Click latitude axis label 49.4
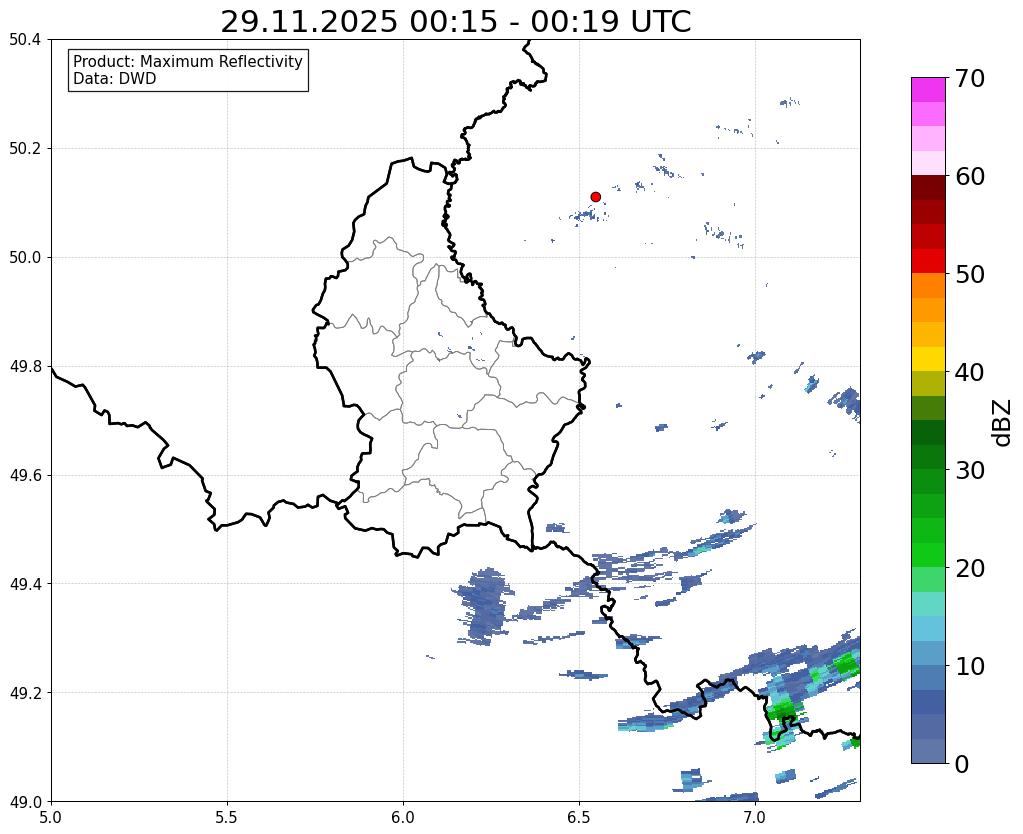 click(25, 584)
